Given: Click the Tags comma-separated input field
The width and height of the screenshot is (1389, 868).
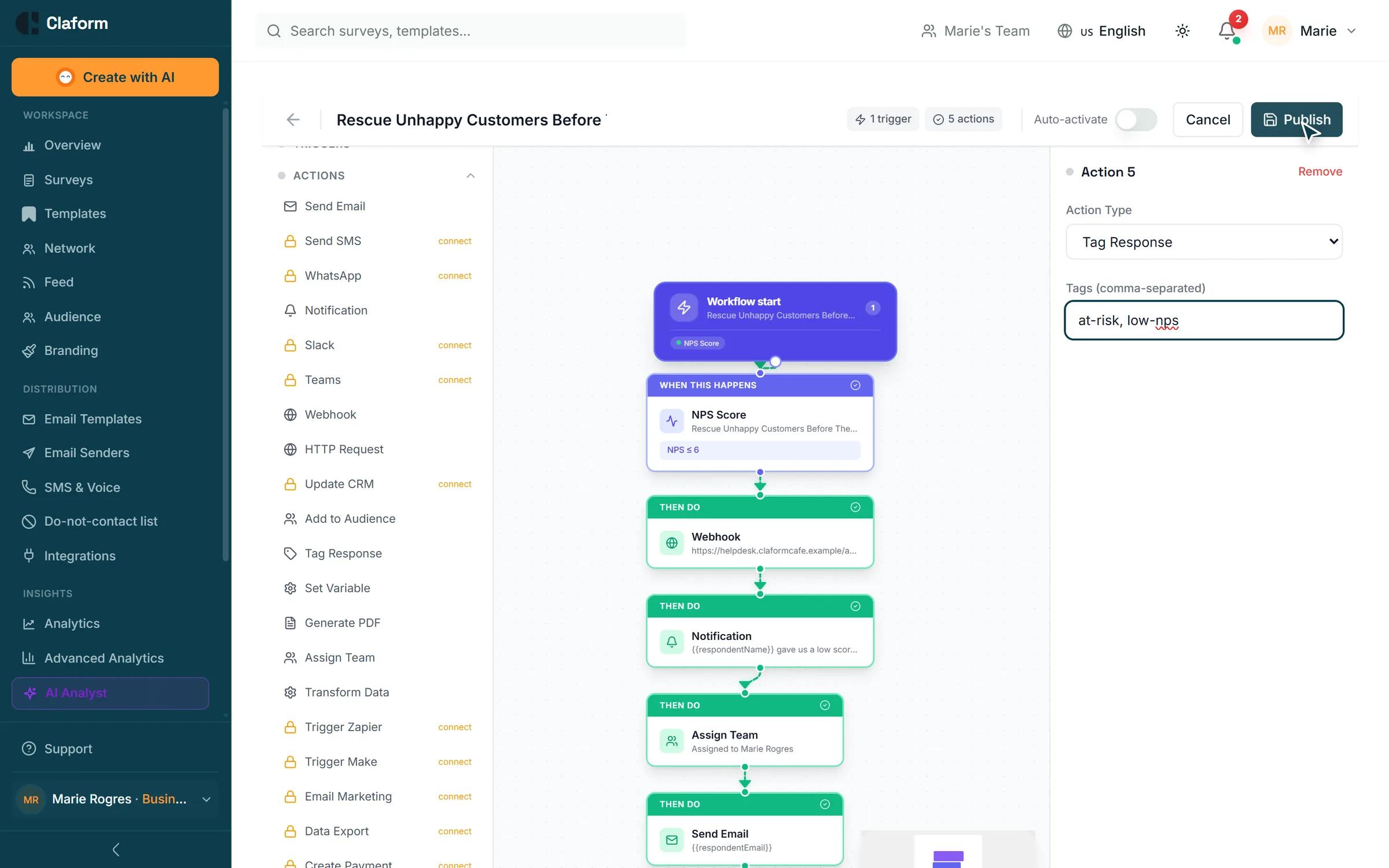Looking at the screenshot, I should (x=1204, y=320).
